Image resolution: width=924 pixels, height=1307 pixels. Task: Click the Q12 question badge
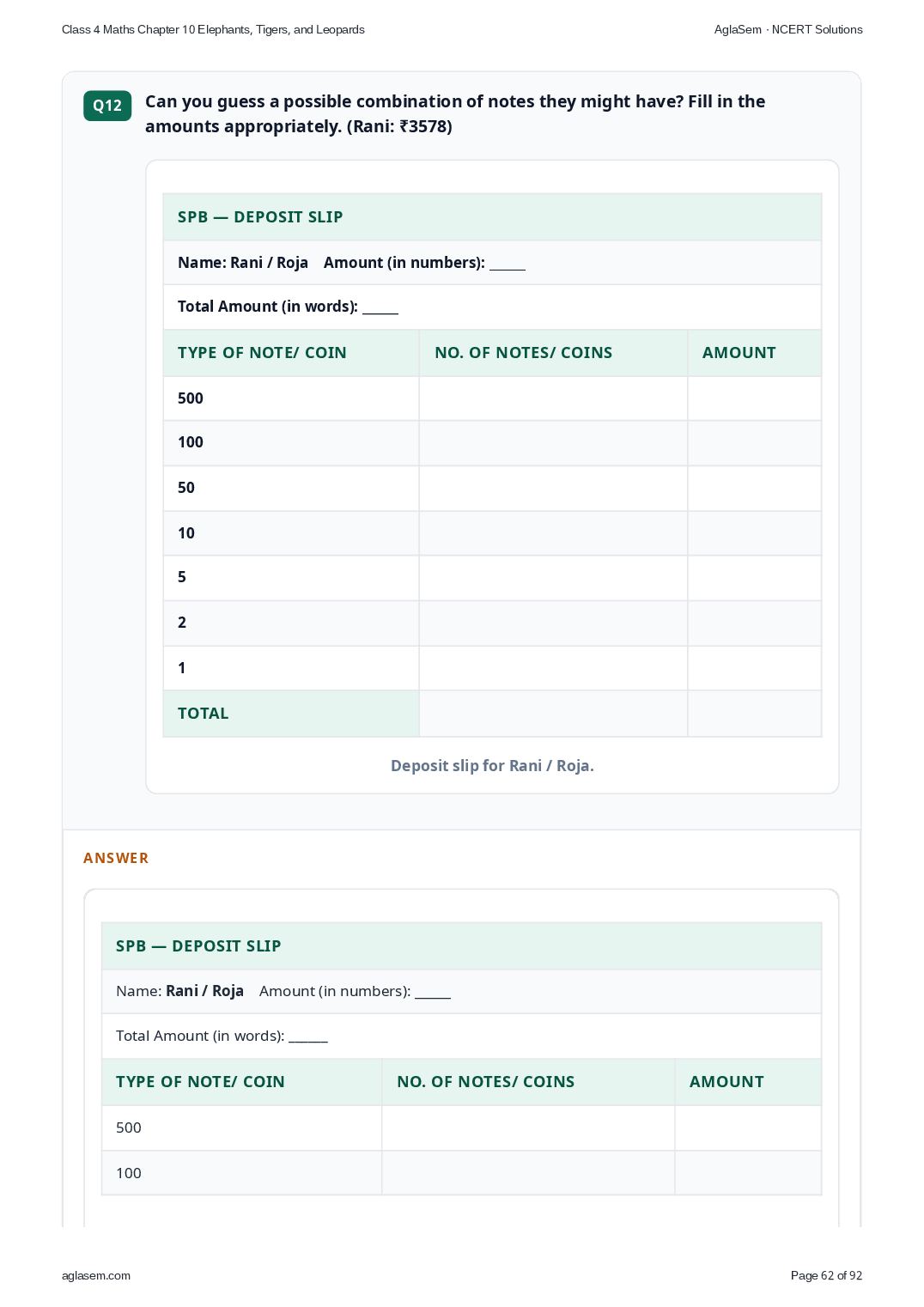click(x=107, y=106)
